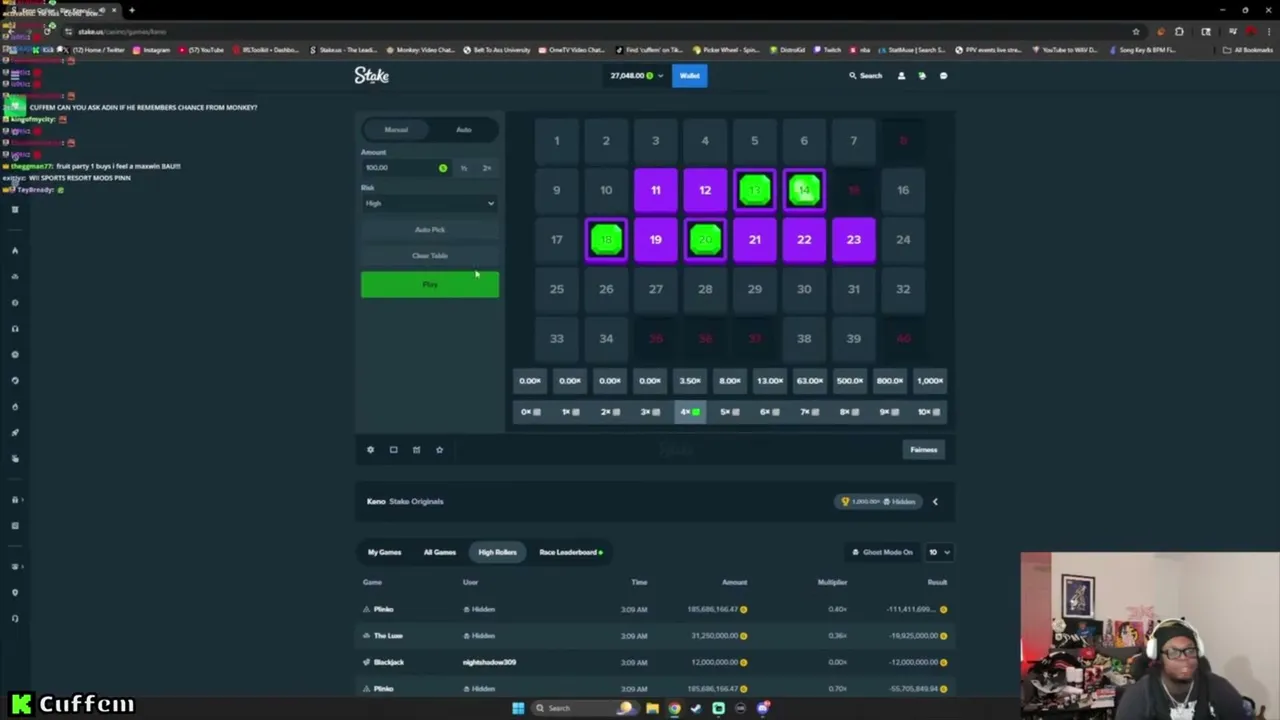The image size is (1280, 720).
Task: Favorite the game with the star icon
Action: pos(439,450)
